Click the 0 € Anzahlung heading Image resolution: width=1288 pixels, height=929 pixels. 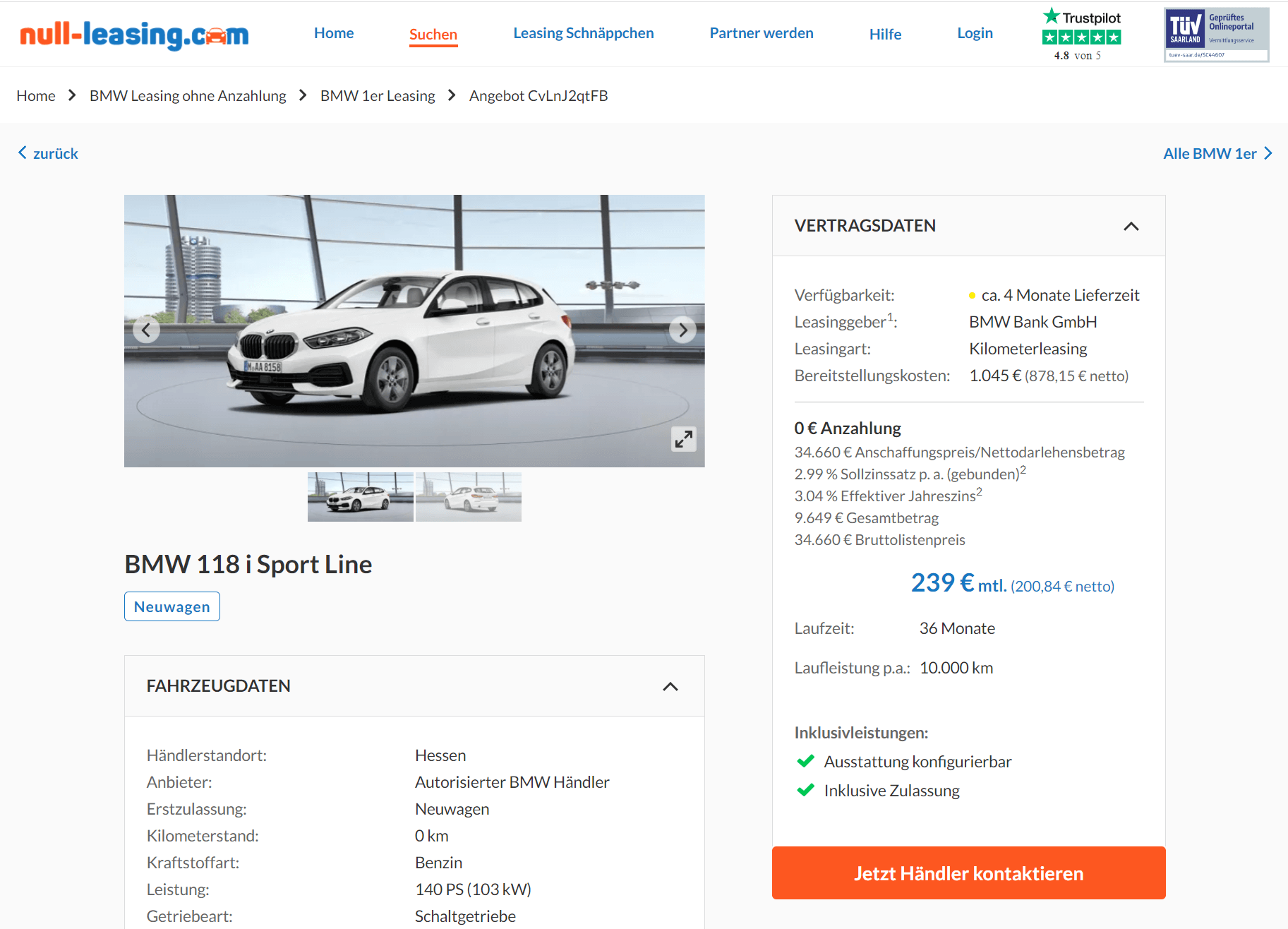848,428
